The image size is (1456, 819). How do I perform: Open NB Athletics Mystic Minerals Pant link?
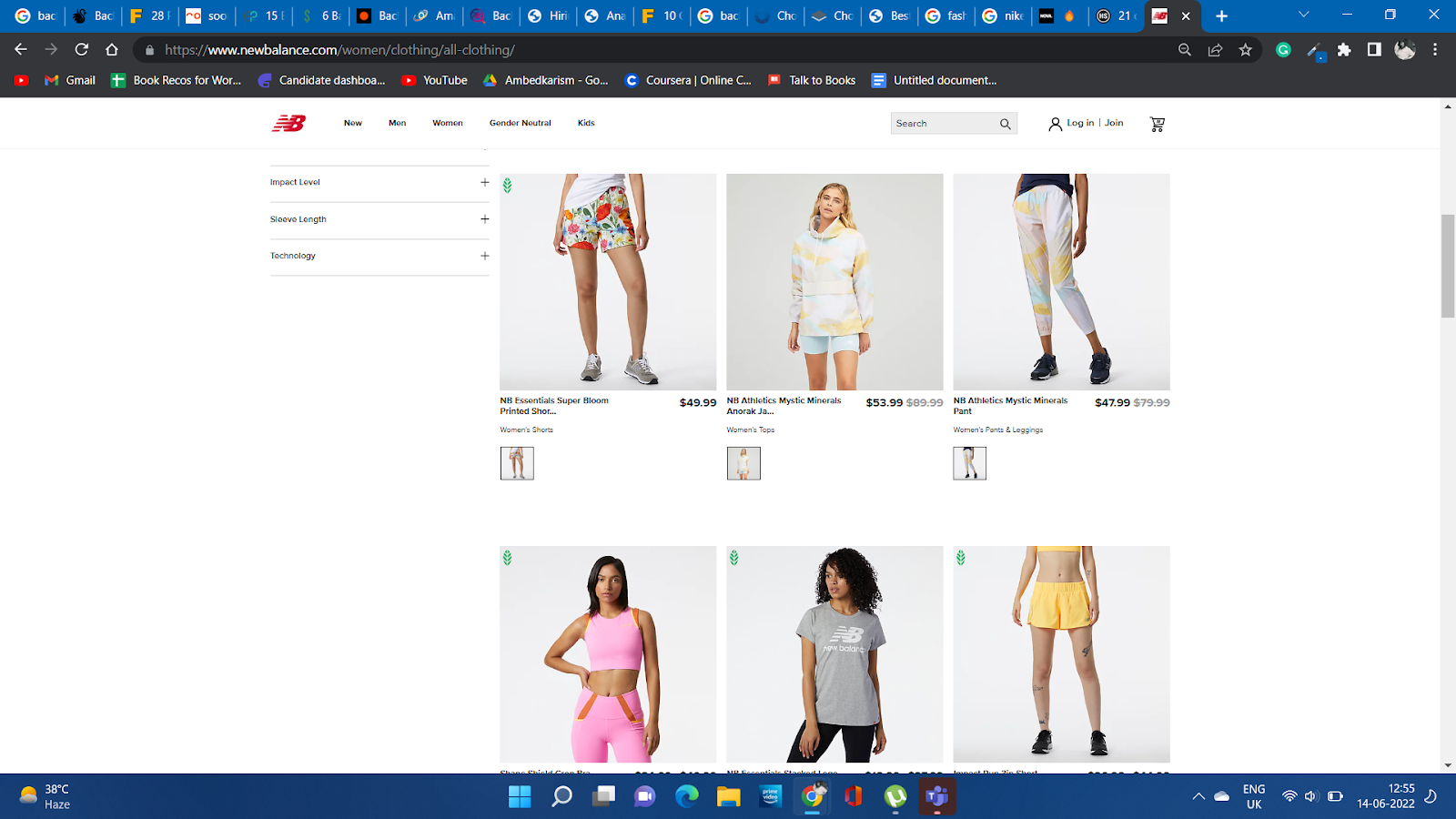1011,406
